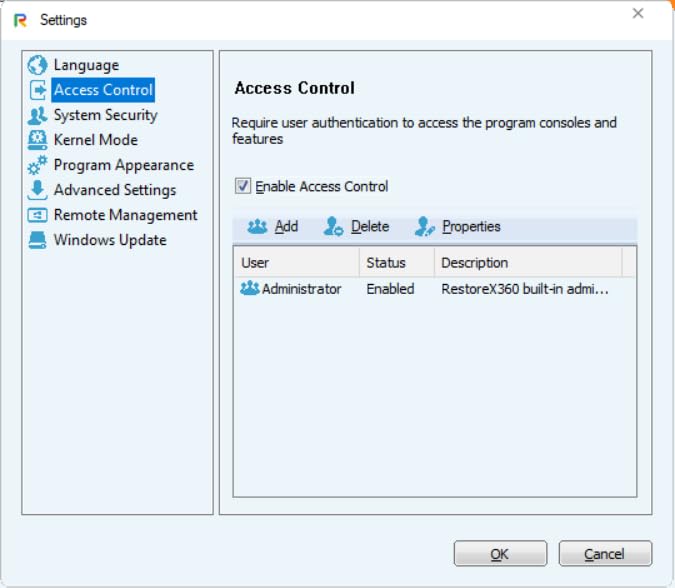Click the Advanced Settings download icon
The image size is (675, 588).
pyautogui.click(x=37, y=190)
